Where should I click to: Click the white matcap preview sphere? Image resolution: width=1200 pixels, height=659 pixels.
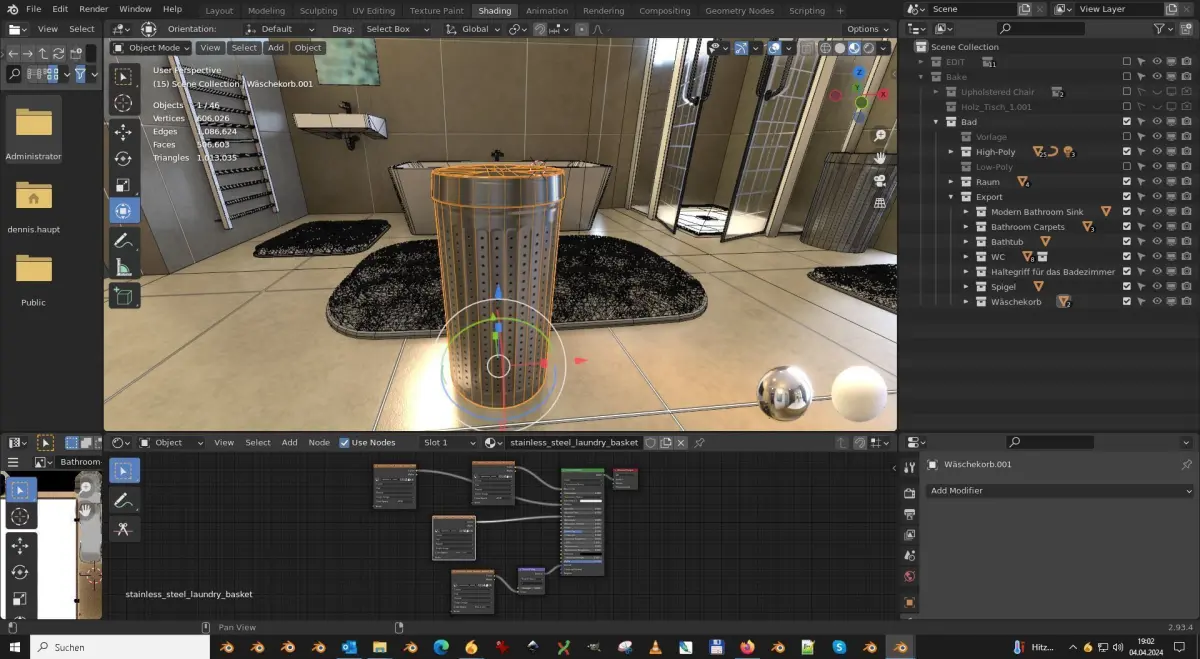click(859, 393)
